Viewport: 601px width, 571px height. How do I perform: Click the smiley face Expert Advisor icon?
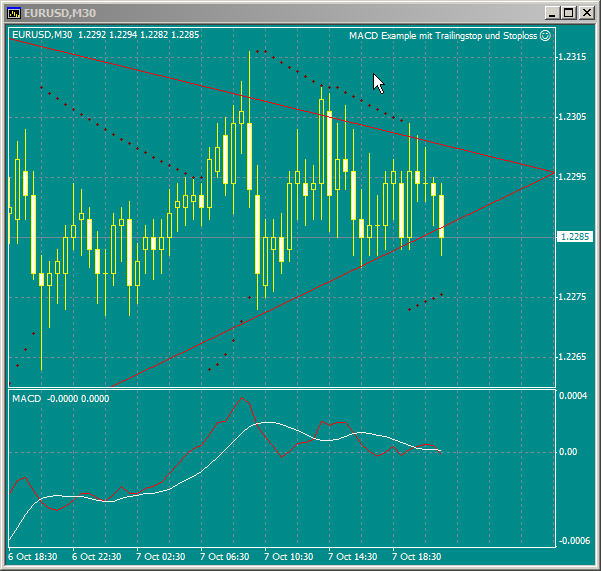pos(545,36)
